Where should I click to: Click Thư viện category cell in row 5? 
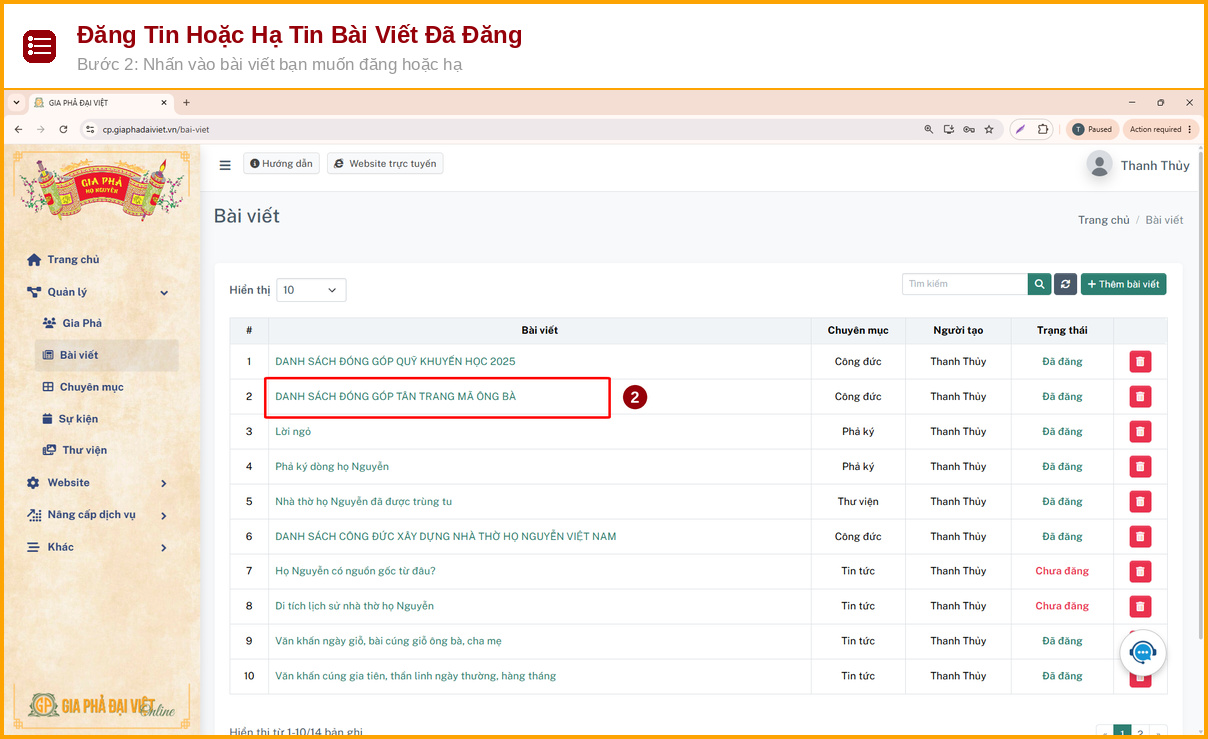[x=858, y=501]
